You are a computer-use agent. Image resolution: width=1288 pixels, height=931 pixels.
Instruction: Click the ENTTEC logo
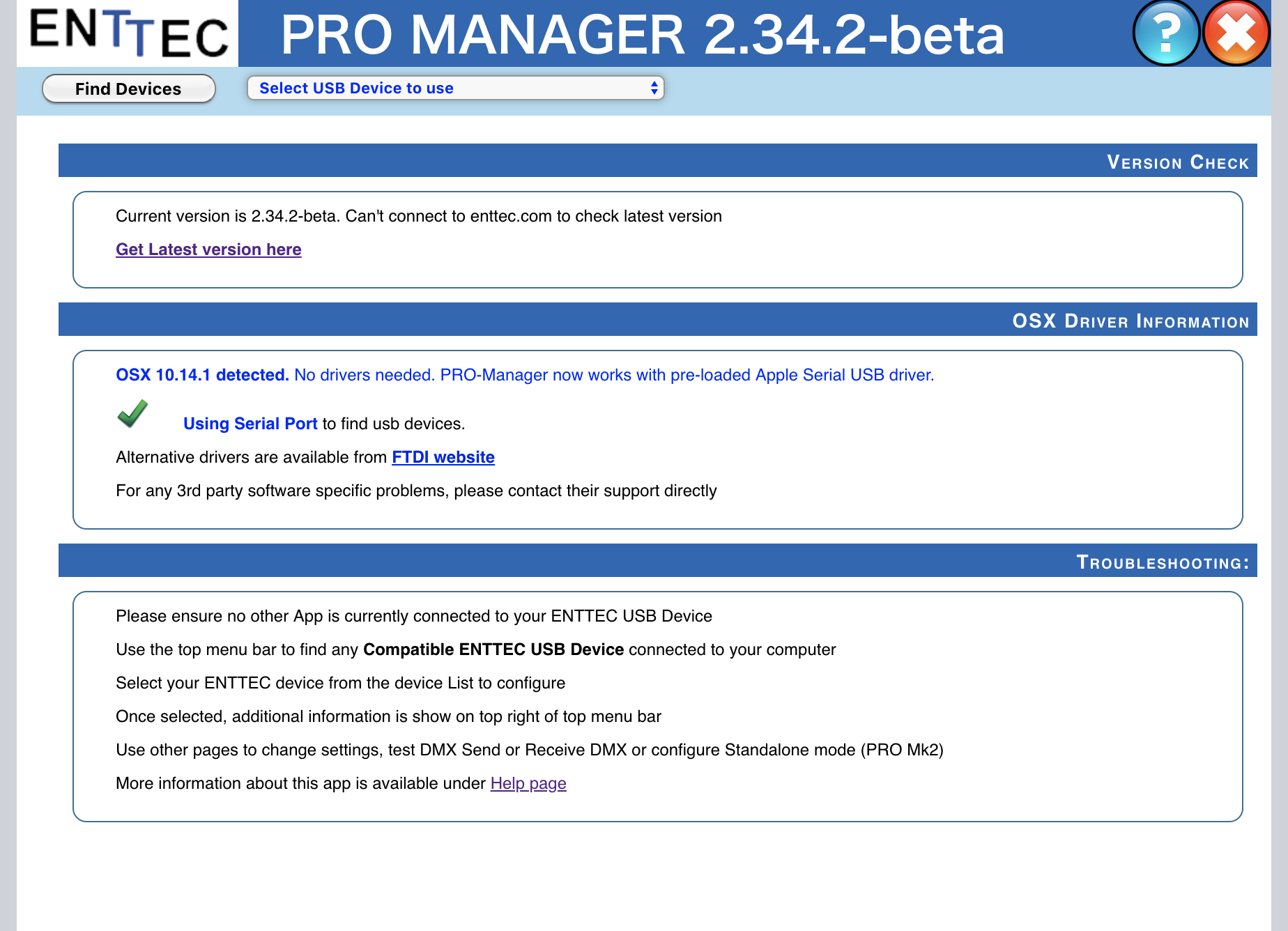pyautogui.click(x=128, y=33)
